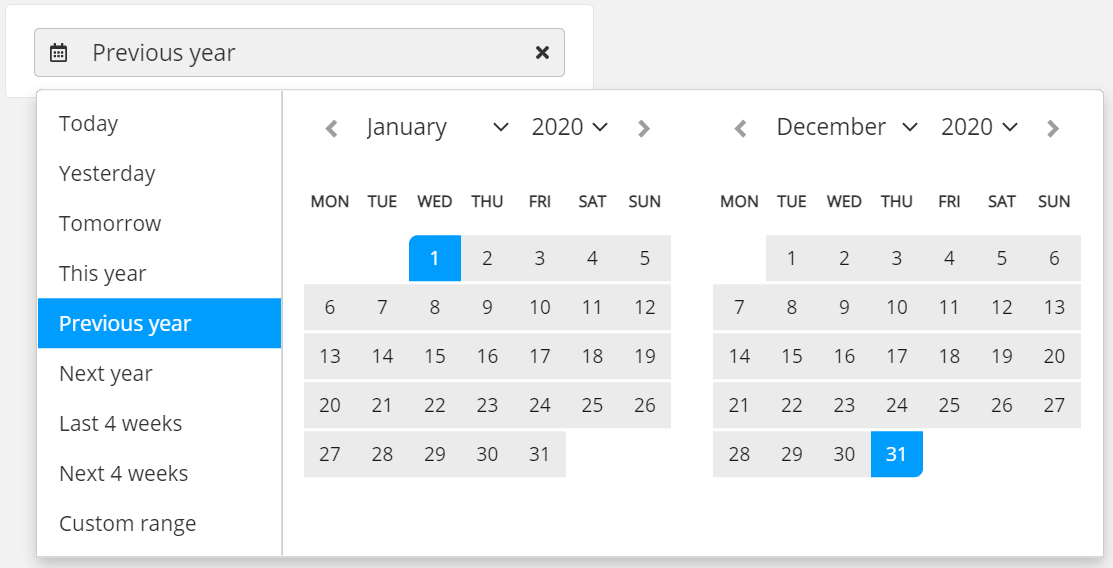Choose the Custom range option
Image resolution: width=1113 pixels, height=568 pixels.
tap(128, 524)
